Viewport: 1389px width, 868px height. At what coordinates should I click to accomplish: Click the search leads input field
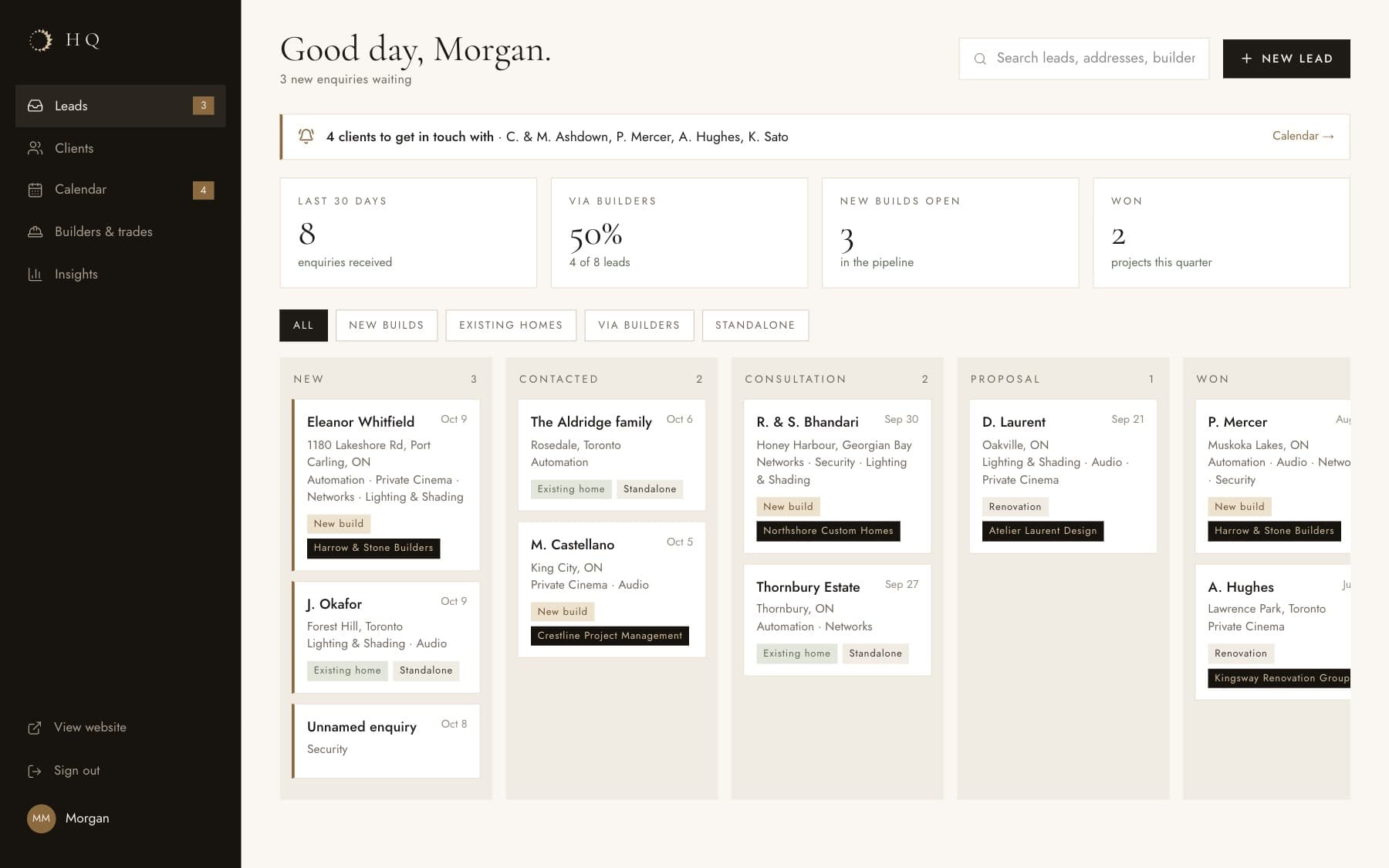(x=1084, y=59)
